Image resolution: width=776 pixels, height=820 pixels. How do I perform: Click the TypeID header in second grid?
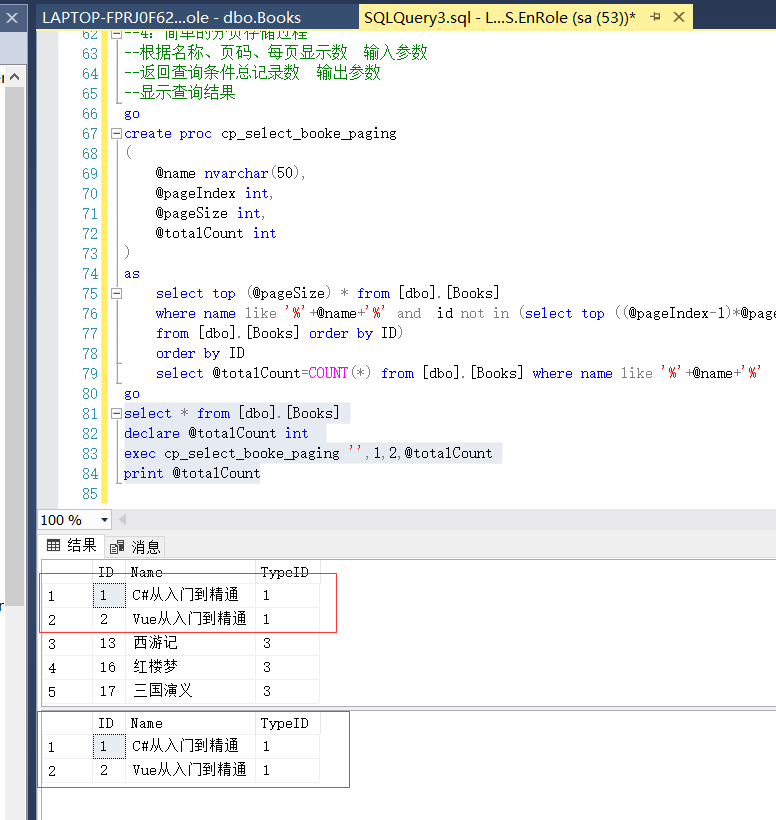[x=288, y=723]
